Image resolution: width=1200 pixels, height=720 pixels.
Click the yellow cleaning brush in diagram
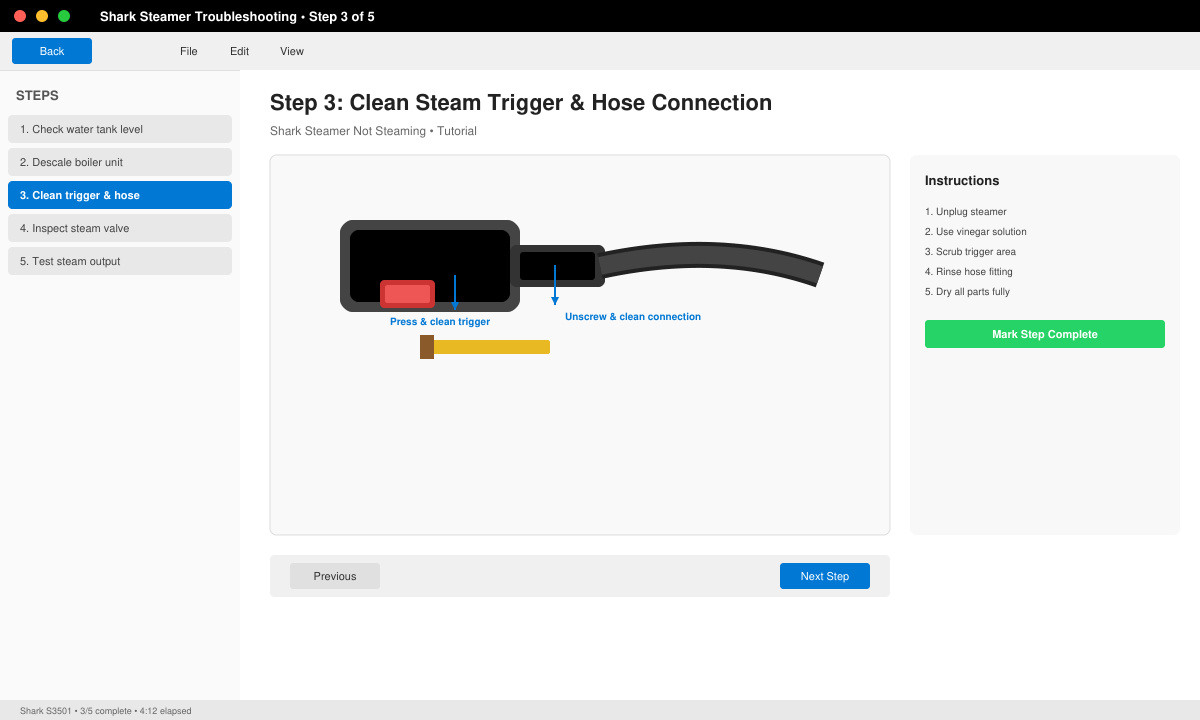[x=485, y=347]
